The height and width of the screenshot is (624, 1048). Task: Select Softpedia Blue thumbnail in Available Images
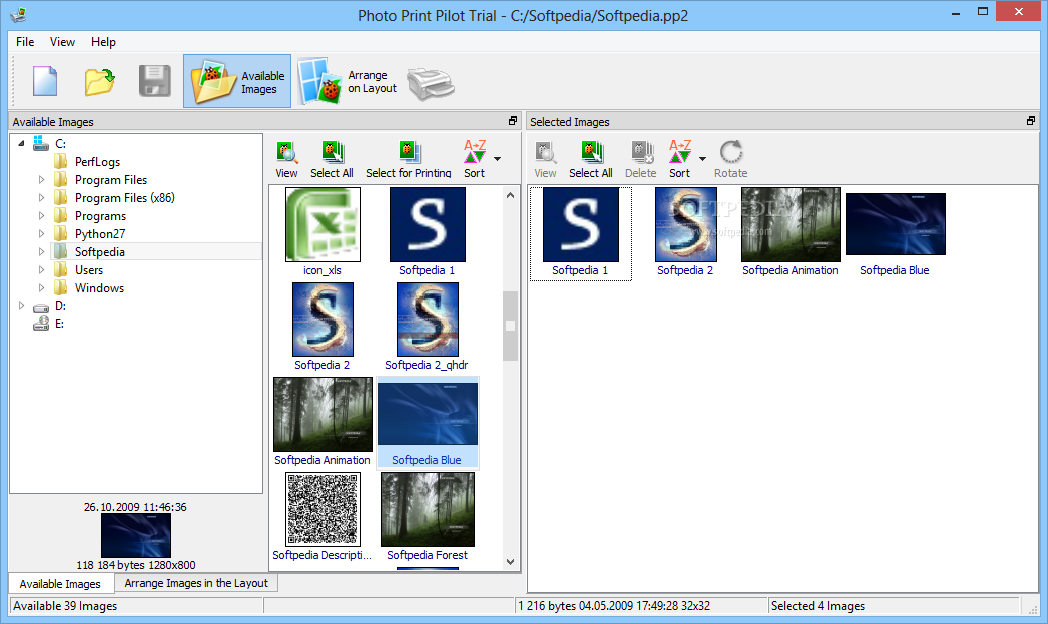click(x=428, y=422)
